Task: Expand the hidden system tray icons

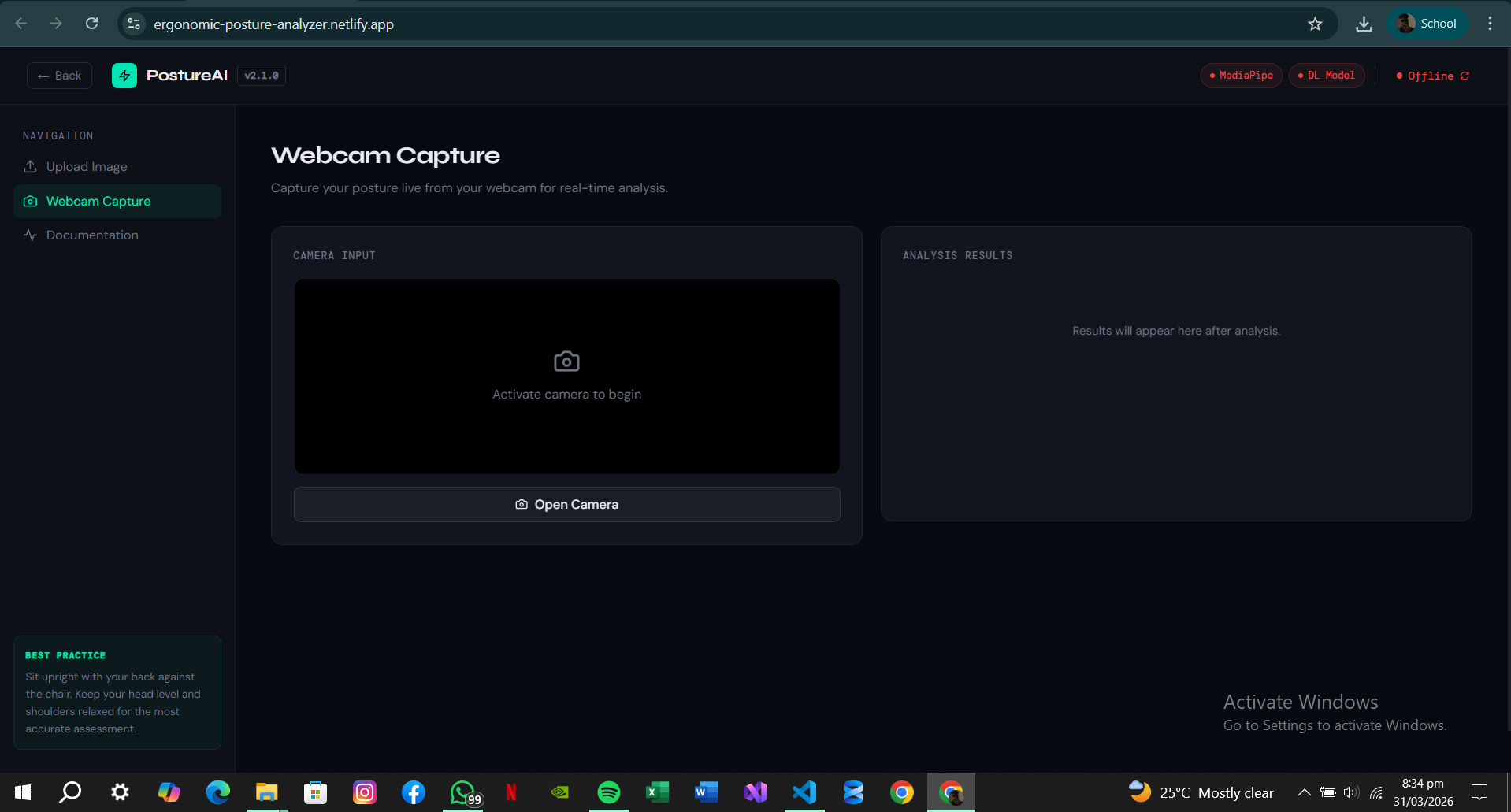Action: (x=1304, y=792)
